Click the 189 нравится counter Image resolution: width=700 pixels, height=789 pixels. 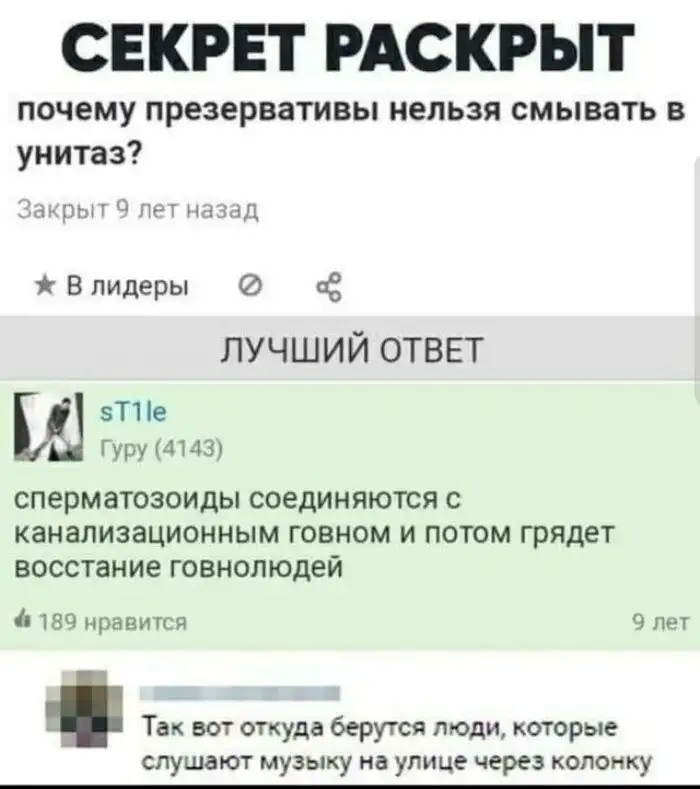click(x=103, y=622)
